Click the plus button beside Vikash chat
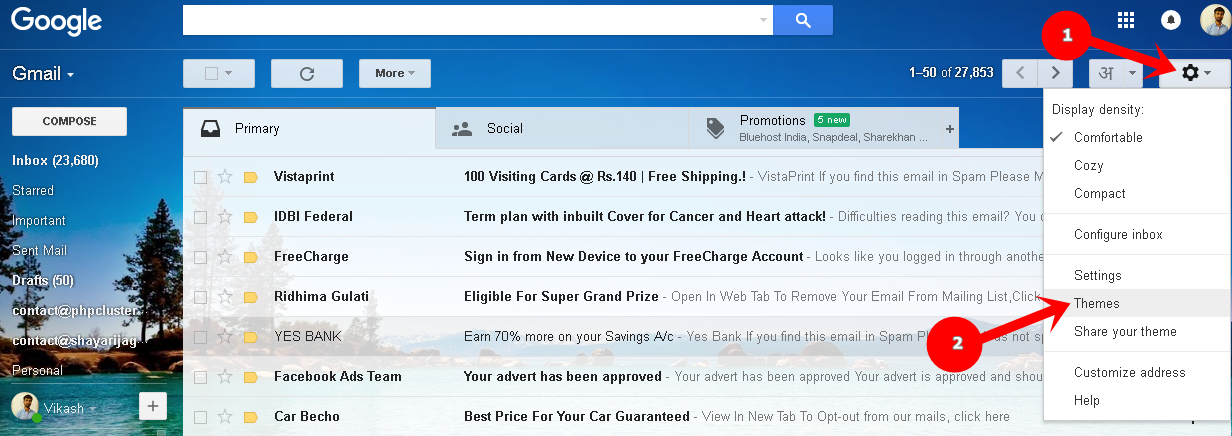Image resolution: width=1232 pixels, height=436 pixels. (152, 406)
